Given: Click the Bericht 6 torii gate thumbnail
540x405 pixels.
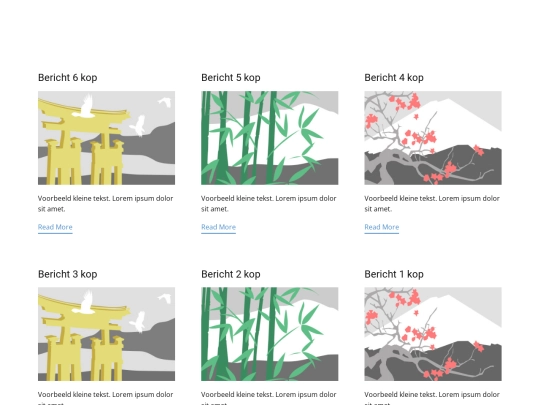Looking at the screenshot, I should [x=106, y=138].
